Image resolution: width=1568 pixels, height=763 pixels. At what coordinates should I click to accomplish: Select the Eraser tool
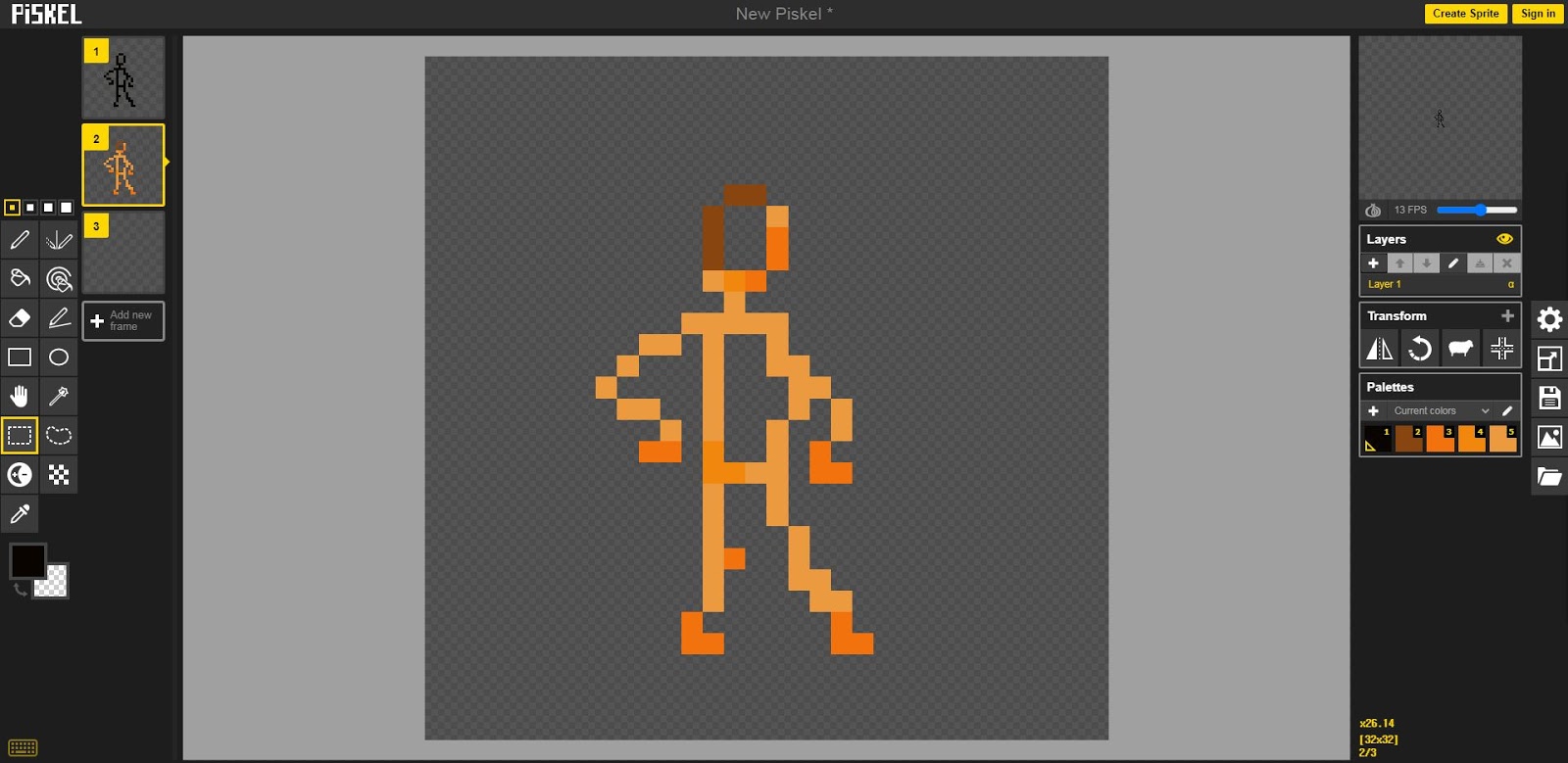tap(20, 318)
